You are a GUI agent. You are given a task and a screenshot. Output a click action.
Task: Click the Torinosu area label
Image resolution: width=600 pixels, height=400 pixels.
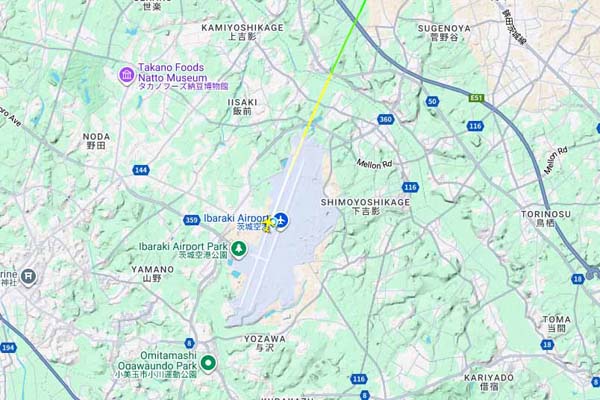[x=546, y=214]
